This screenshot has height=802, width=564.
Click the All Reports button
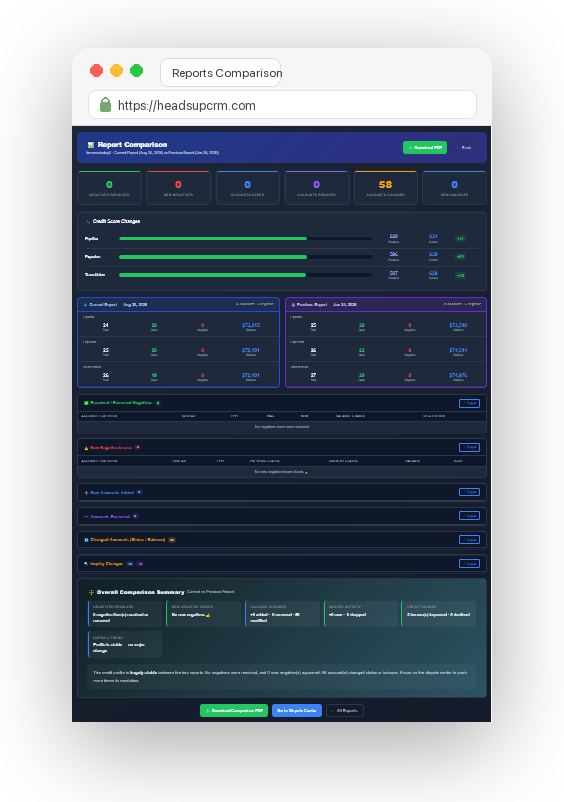345,710
